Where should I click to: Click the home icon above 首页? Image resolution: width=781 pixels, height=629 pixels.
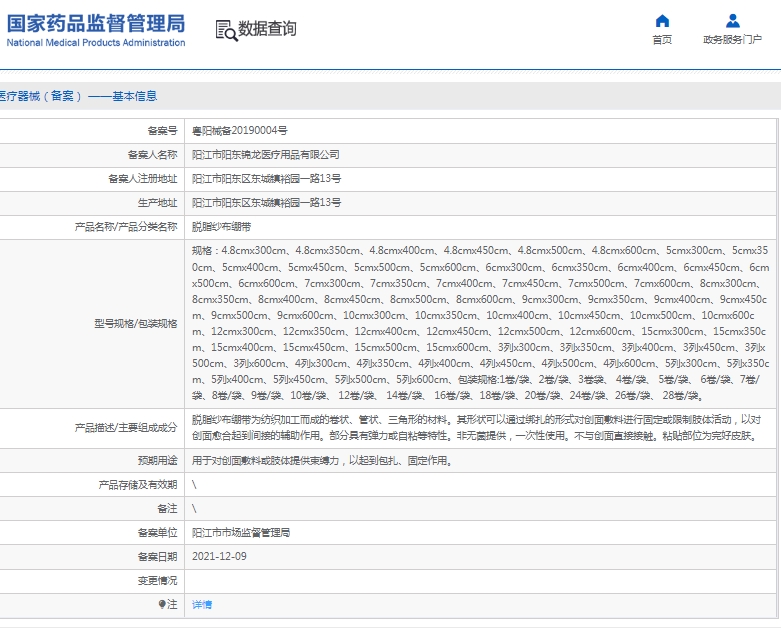point(662,21)
